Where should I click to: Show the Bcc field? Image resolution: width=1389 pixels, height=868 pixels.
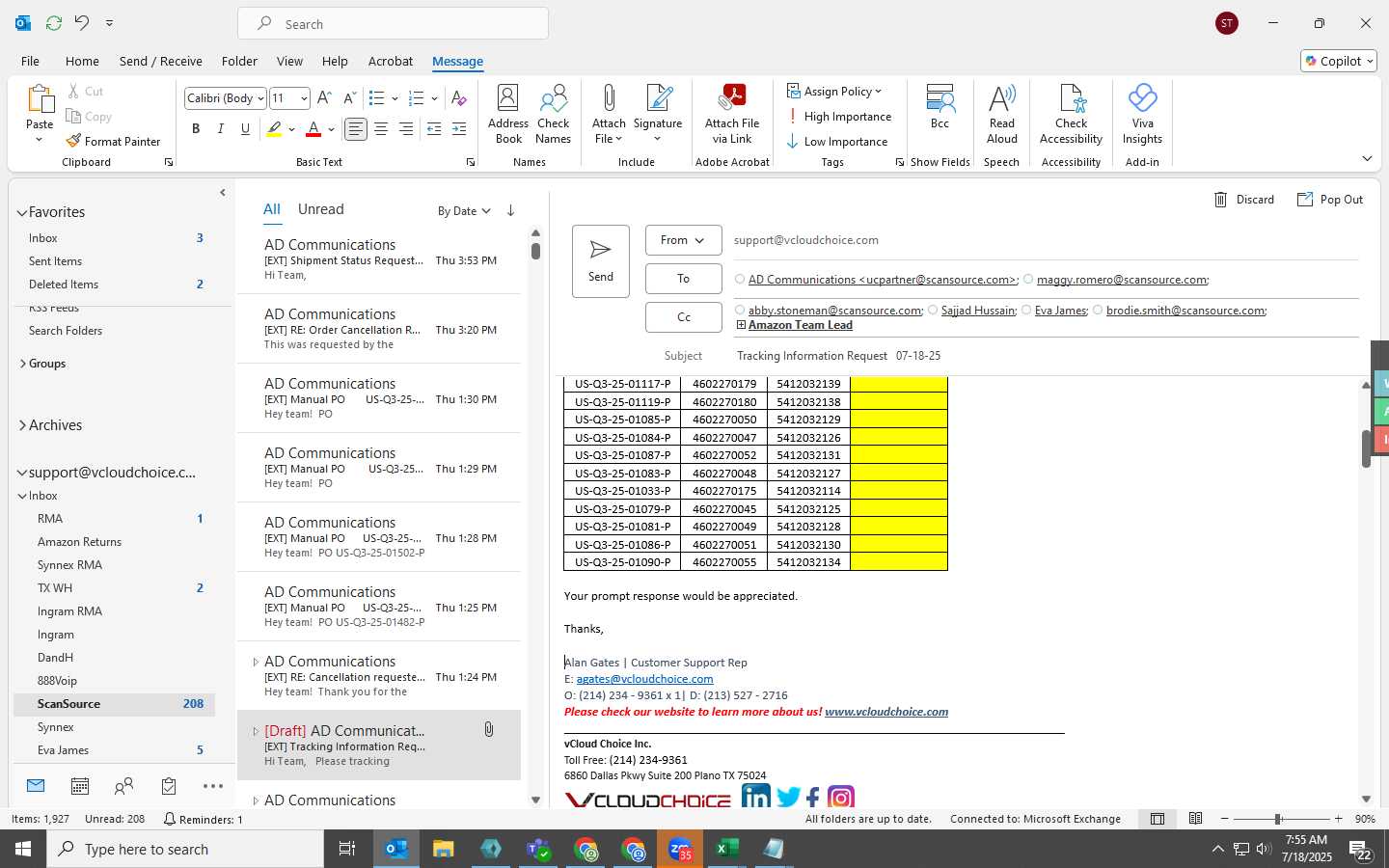[940, 106]
